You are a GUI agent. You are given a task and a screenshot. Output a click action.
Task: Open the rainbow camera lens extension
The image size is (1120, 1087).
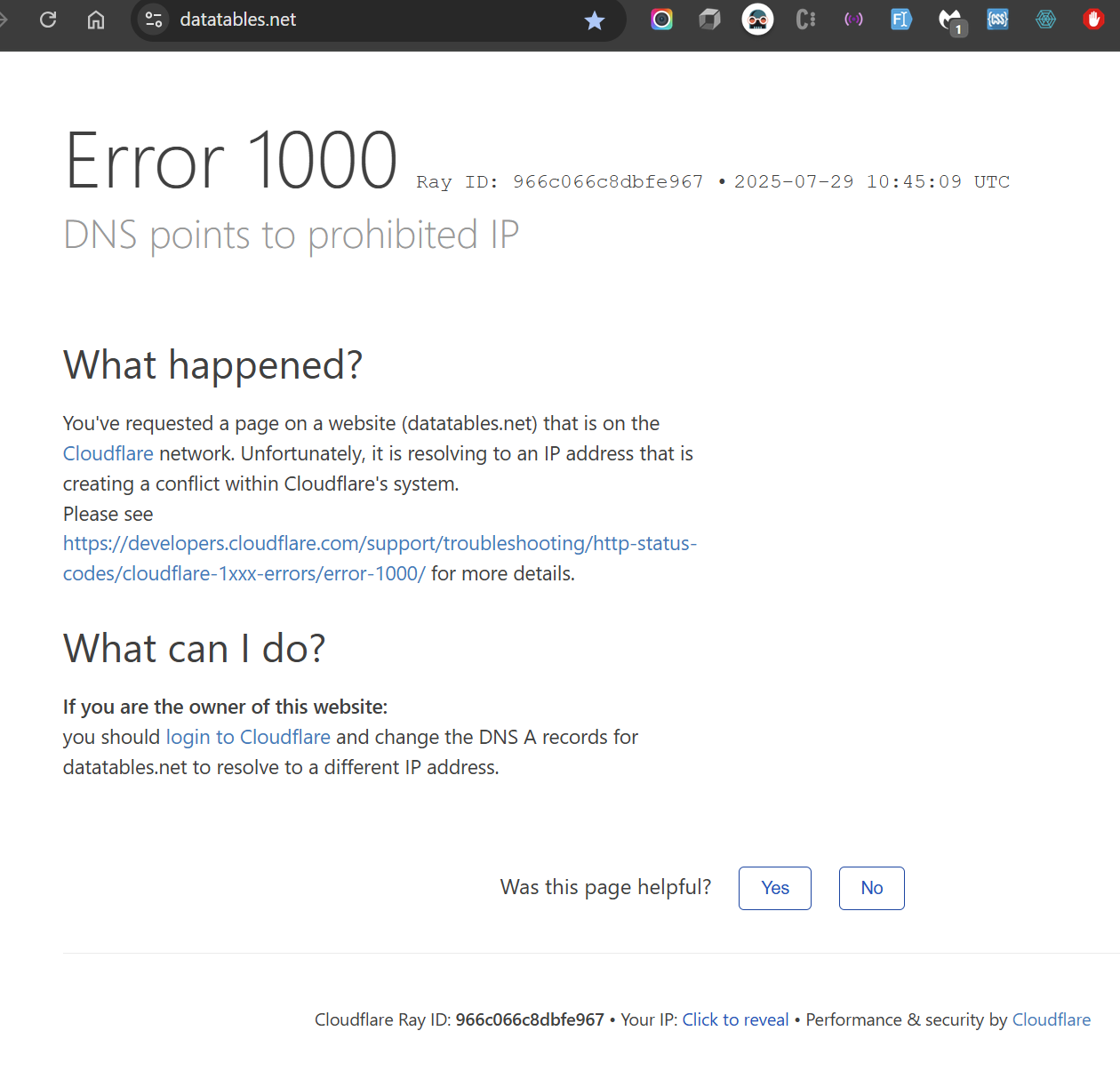pyautogui.click(x=662, y=20)
